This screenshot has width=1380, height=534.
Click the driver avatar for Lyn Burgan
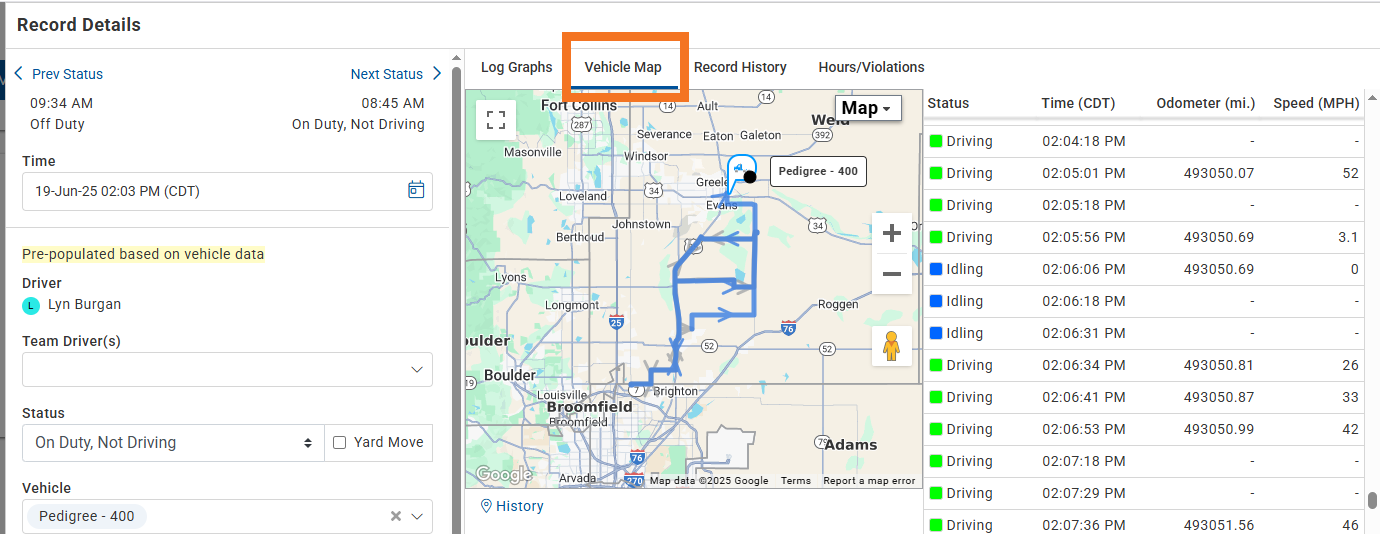31,305
